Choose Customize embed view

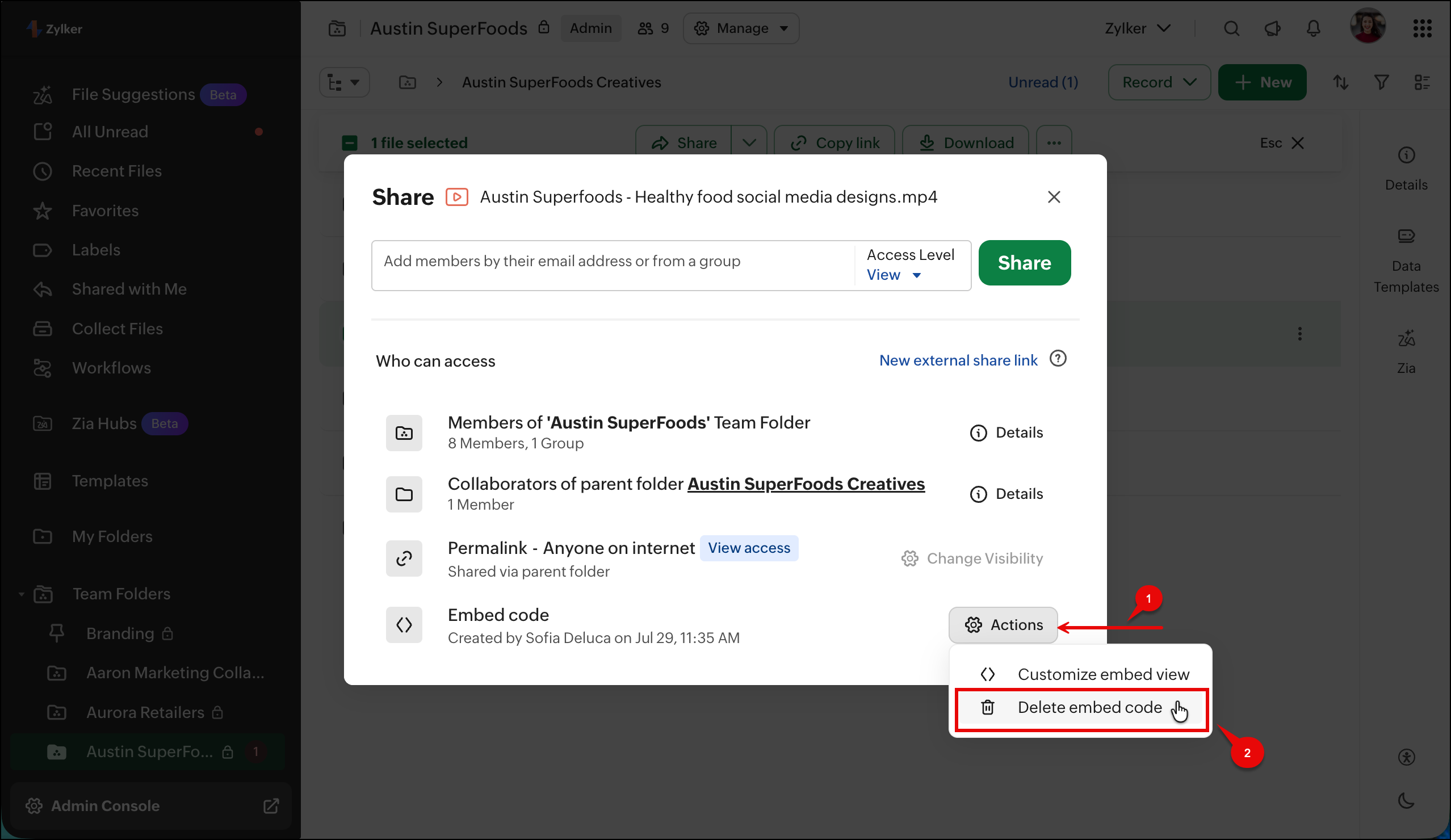[1081, 674]
